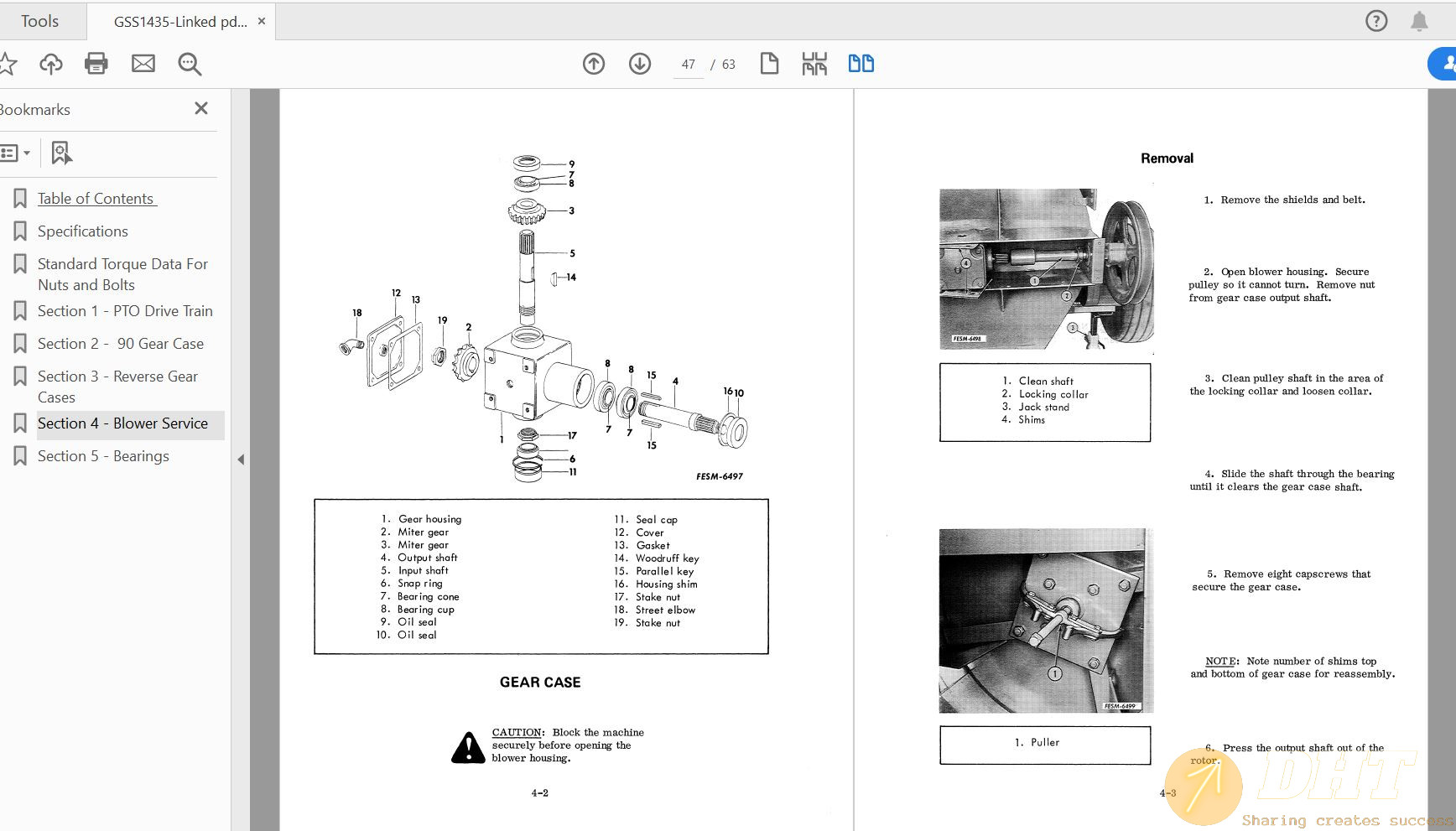The image size is (1456, 831).
Task: Upload file with cloud upload icon
Action: pos(51,64)
